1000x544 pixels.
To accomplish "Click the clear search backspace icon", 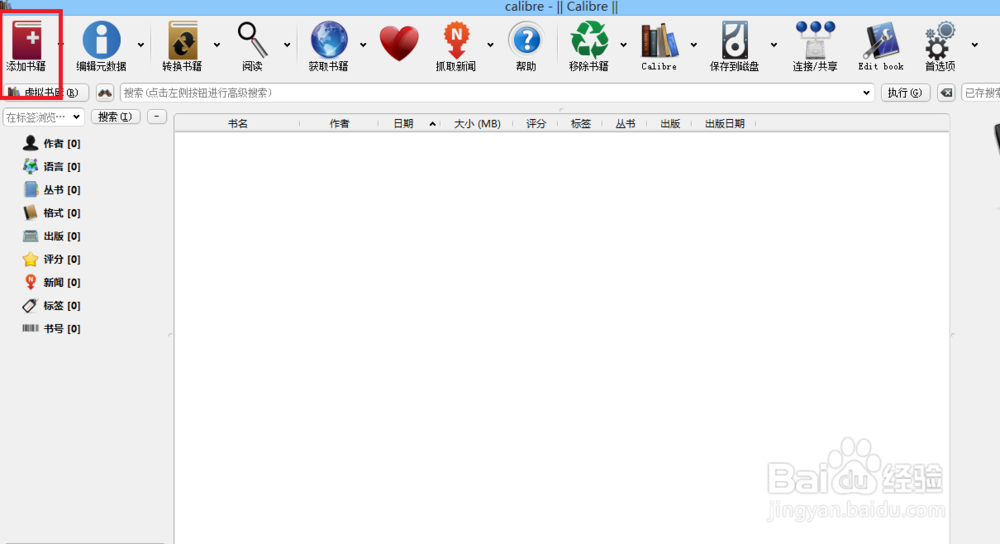I will pos(946,93).
